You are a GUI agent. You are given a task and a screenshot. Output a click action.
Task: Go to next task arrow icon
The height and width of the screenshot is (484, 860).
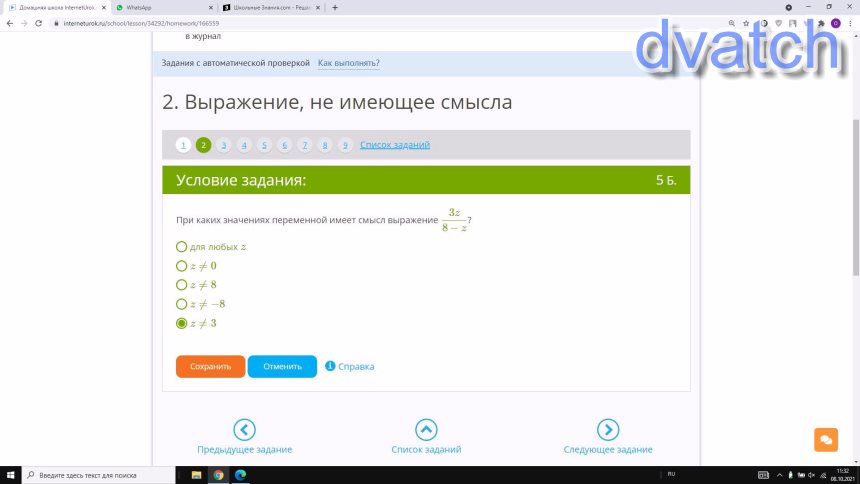pyautogui.click(x=608, y=429)
